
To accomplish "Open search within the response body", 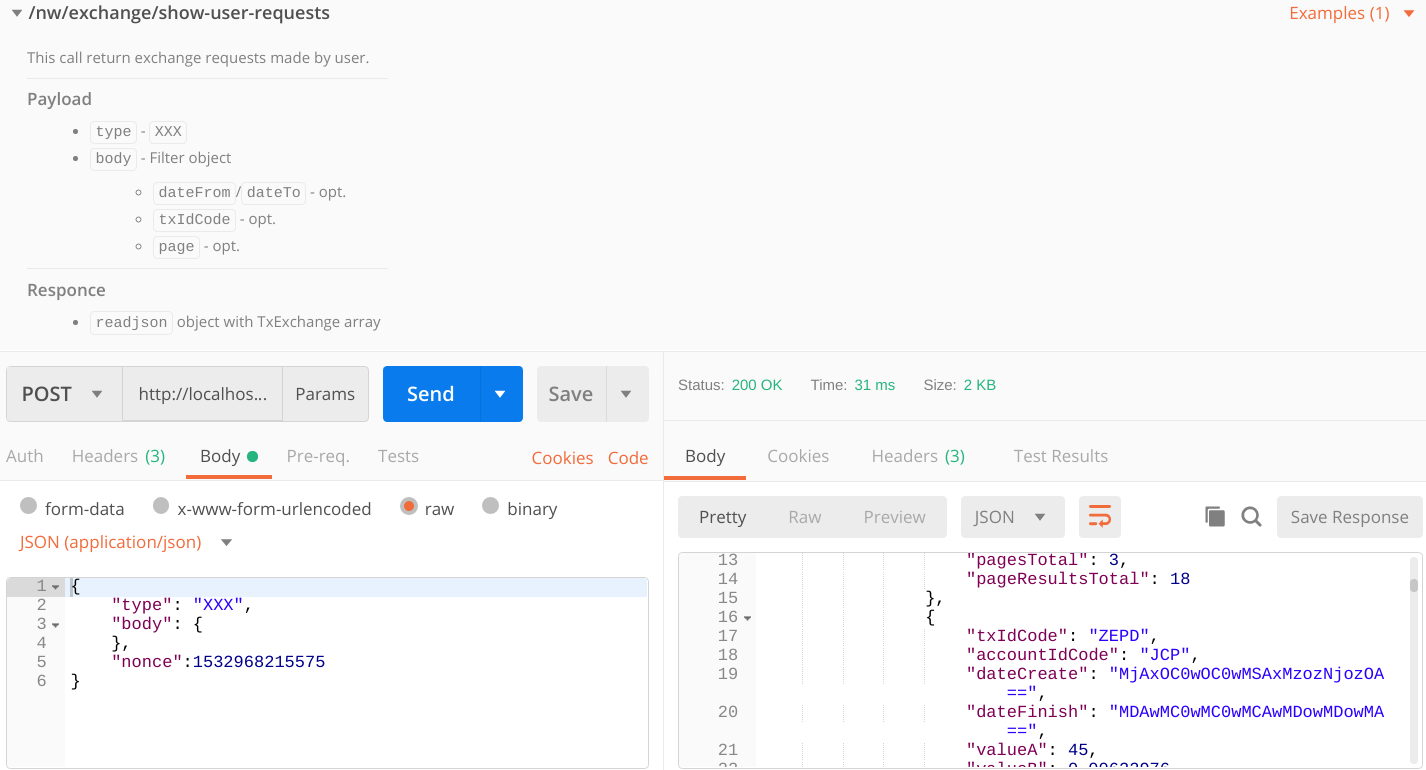I will pyautogui.click(x=1251, y=516).
